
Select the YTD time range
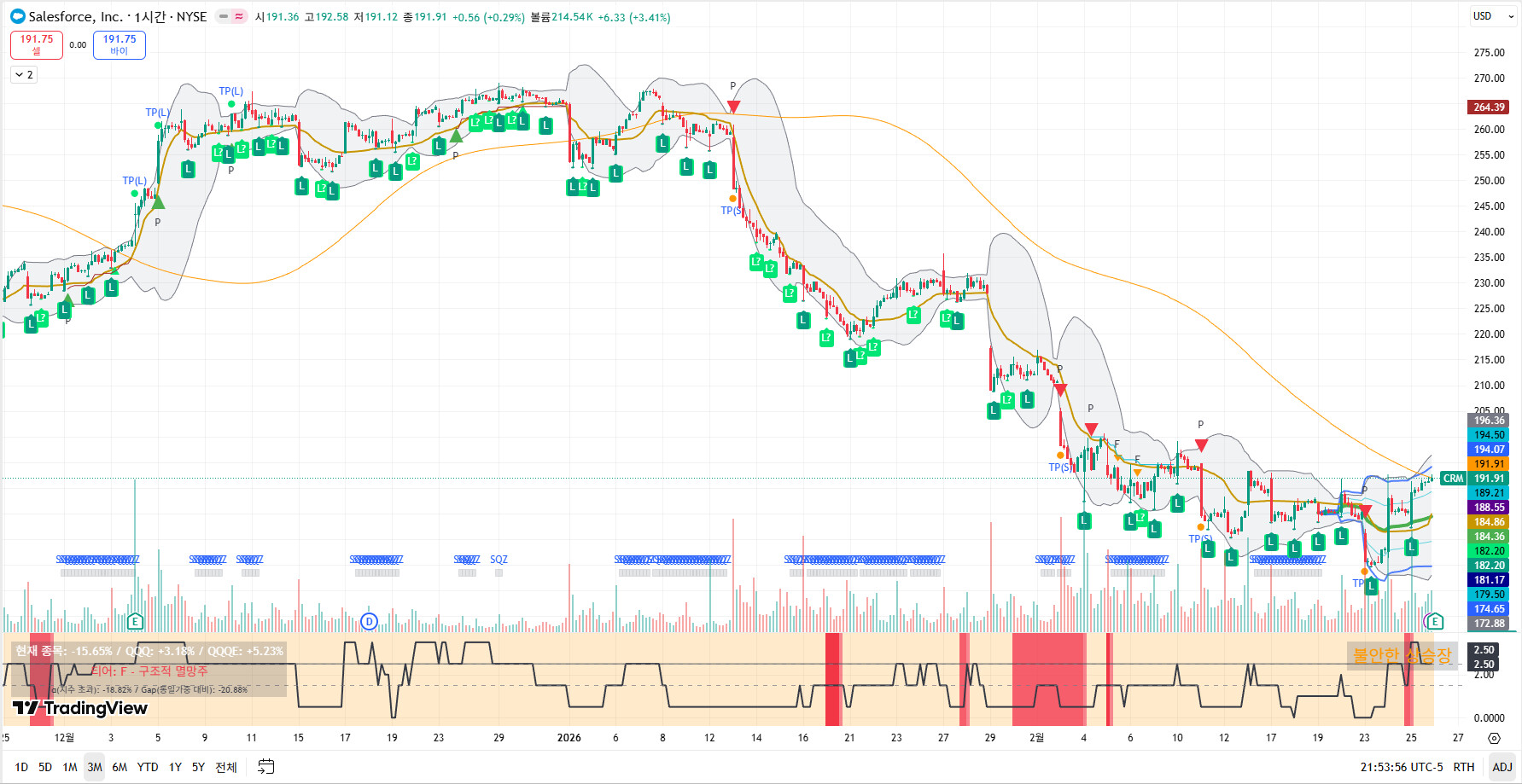tap(148, 767)
